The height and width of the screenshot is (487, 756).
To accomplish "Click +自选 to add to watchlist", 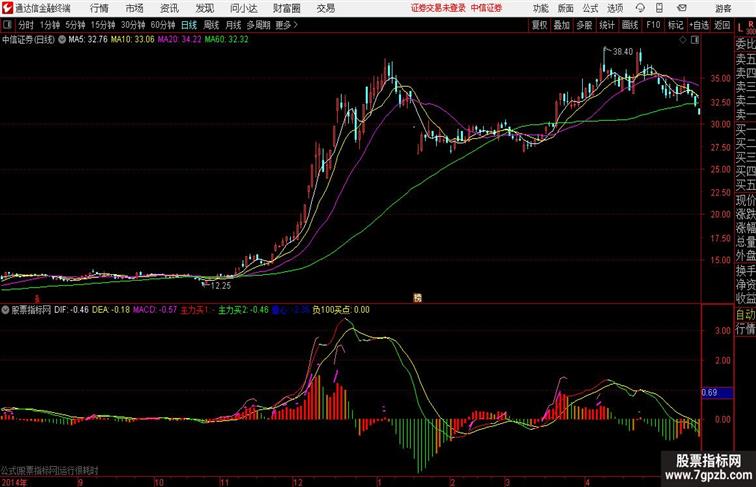I will pyautogui.click(x=699, y=25).
